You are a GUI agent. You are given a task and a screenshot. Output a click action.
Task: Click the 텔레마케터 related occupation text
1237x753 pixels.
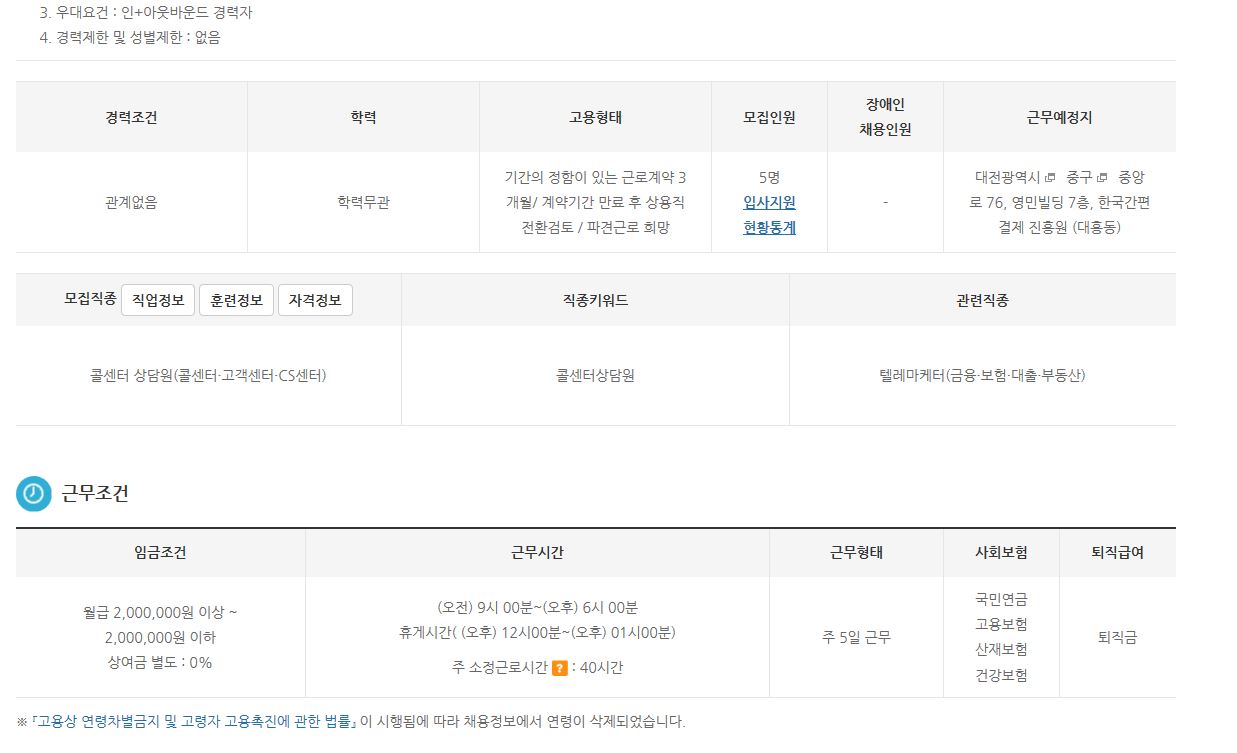click(982, 376)
